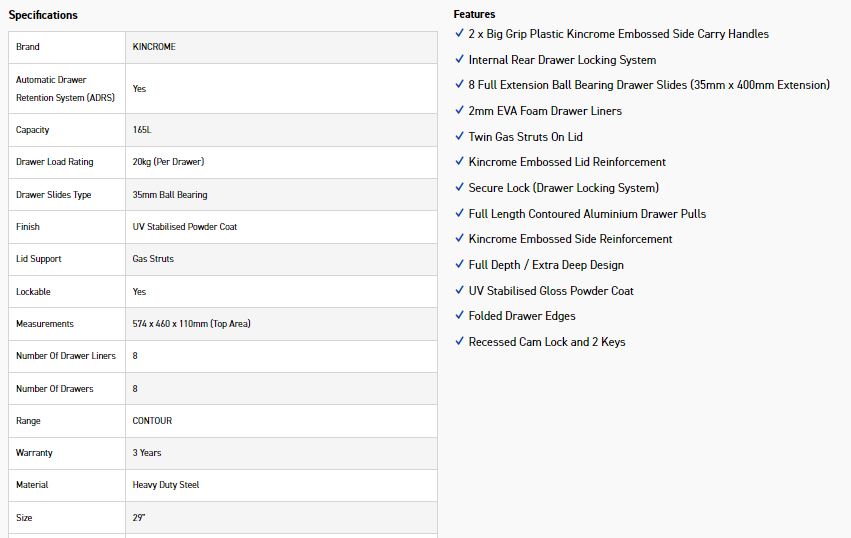
Task: Select the UV Stabilised Powder Coat finish value
Action: point(185,227)
